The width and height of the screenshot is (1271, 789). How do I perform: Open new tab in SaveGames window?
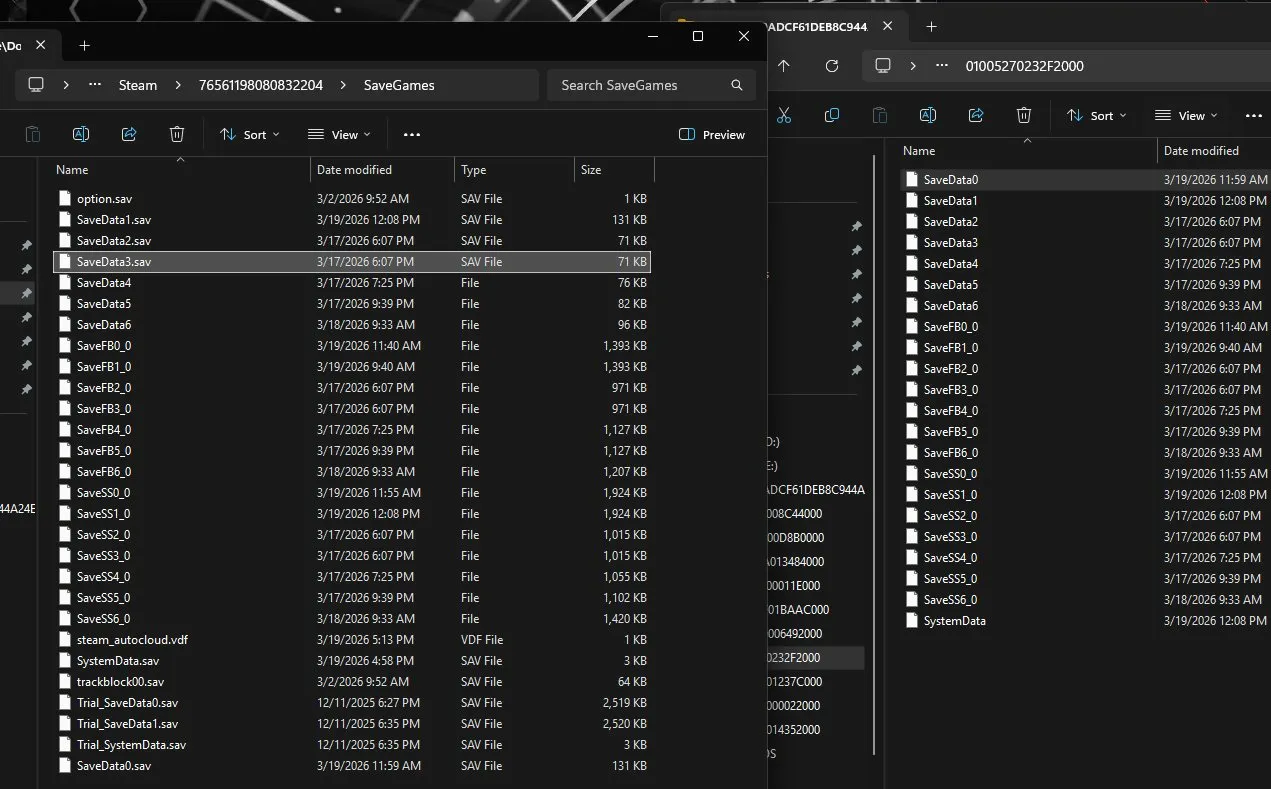(84, 45)
